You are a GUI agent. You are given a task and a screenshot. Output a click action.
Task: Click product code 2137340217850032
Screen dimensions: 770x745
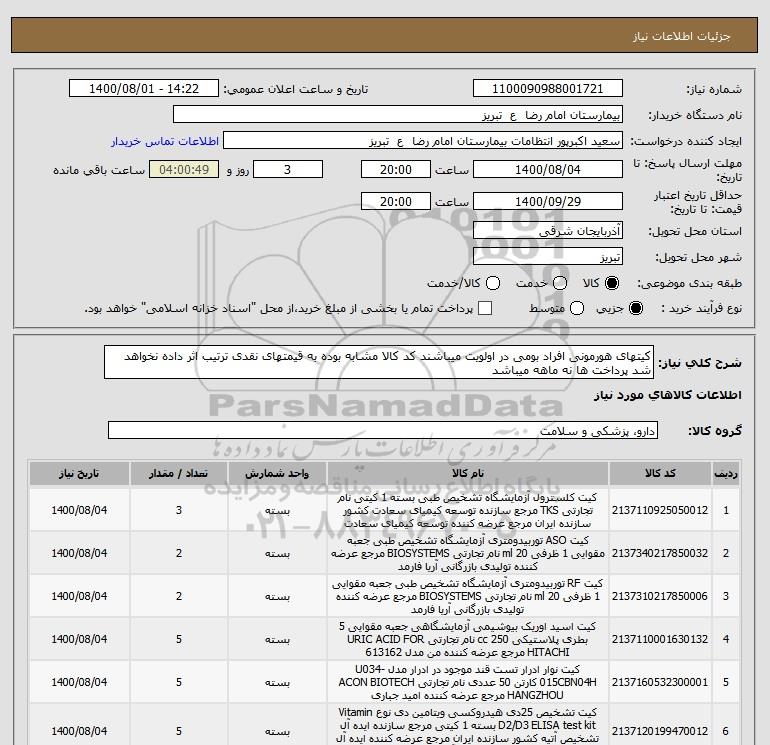click(660, 553)
